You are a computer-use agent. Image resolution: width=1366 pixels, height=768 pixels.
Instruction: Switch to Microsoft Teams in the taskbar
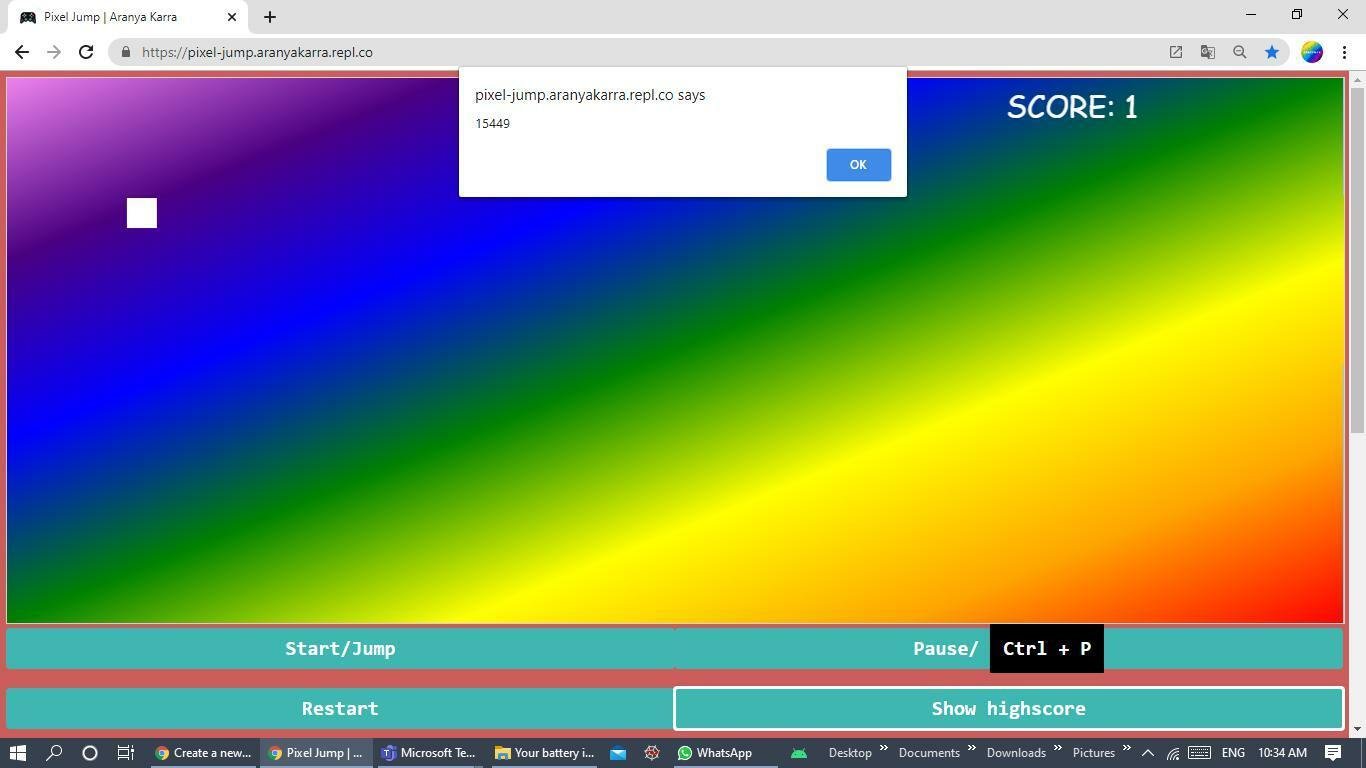pos(428,753)
